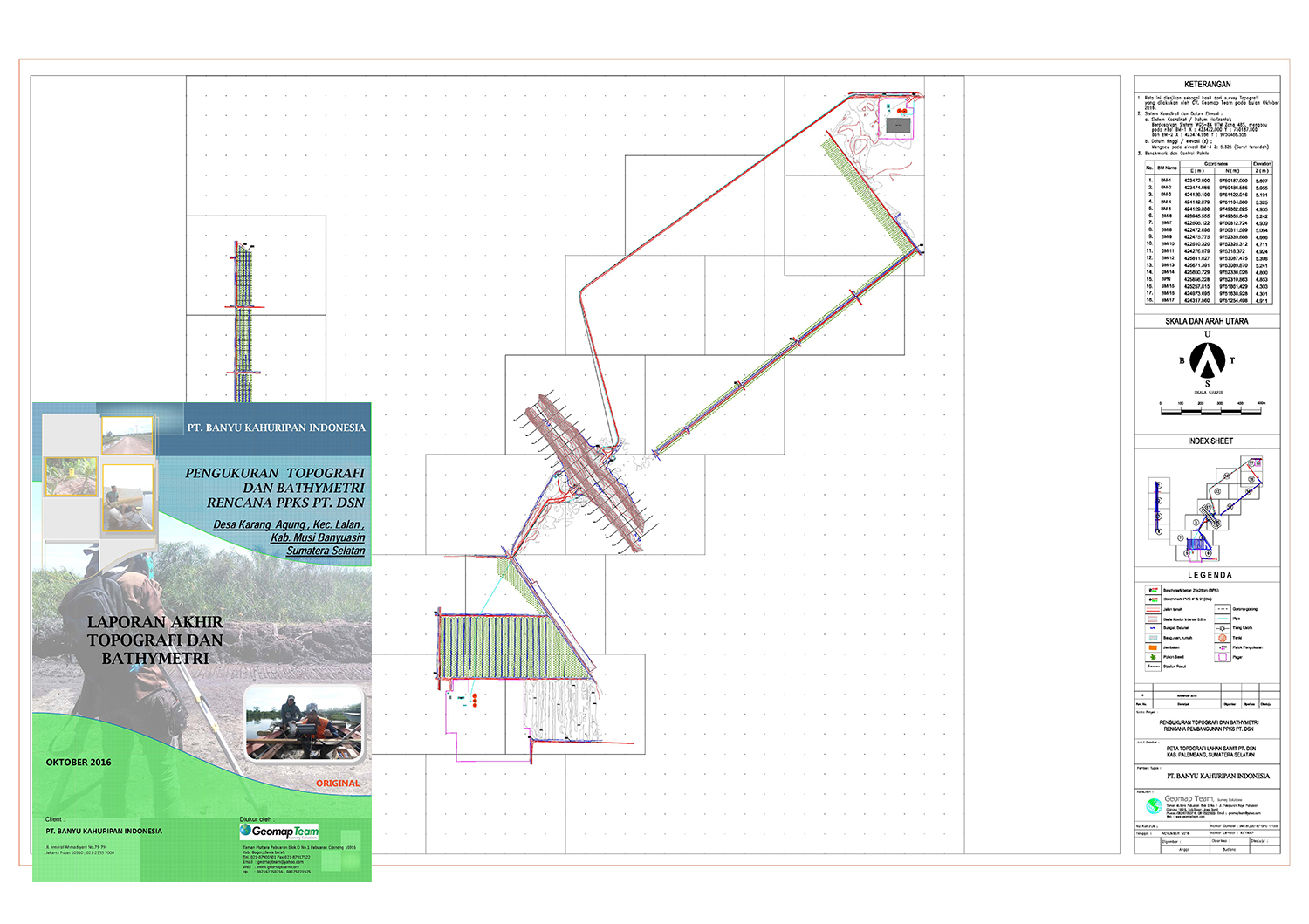Viewport: 1309px width, 924px height.
Task: Select the BM-1 row in benchmark table
Action: pyautogui.click(x=1207, y=181)
